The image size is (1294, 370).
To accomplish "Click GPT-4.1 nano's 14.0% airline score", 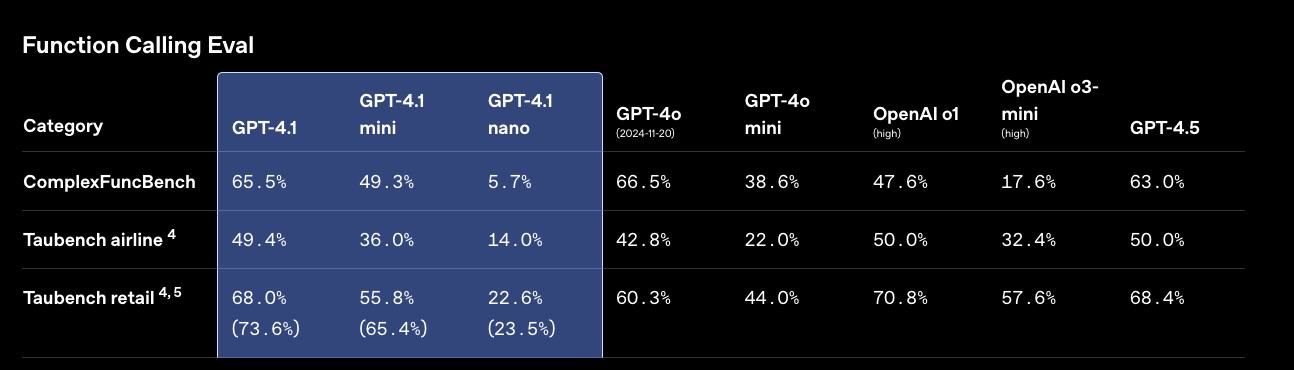I will coord(515,240).
